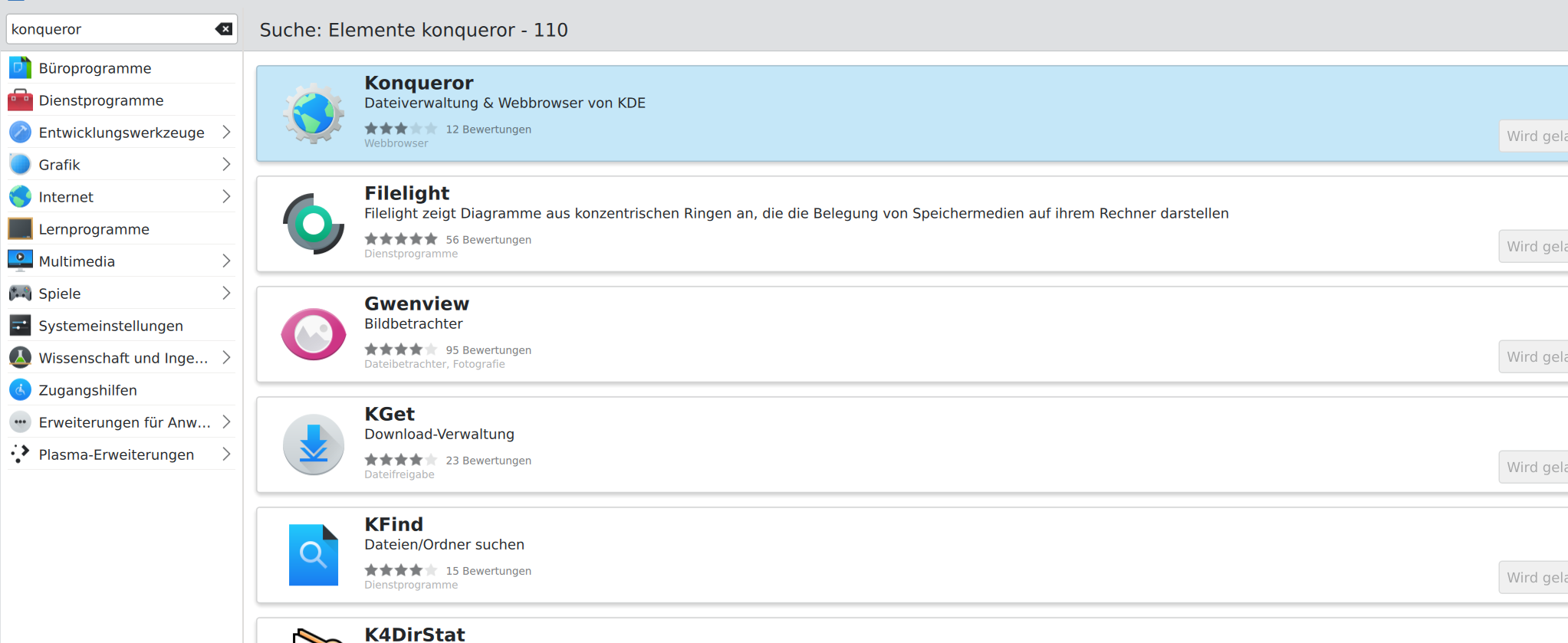Click KFind's 'Wird geladen' button
The height and width of the screenshot is (643, 1568).
coord(1533,577)
